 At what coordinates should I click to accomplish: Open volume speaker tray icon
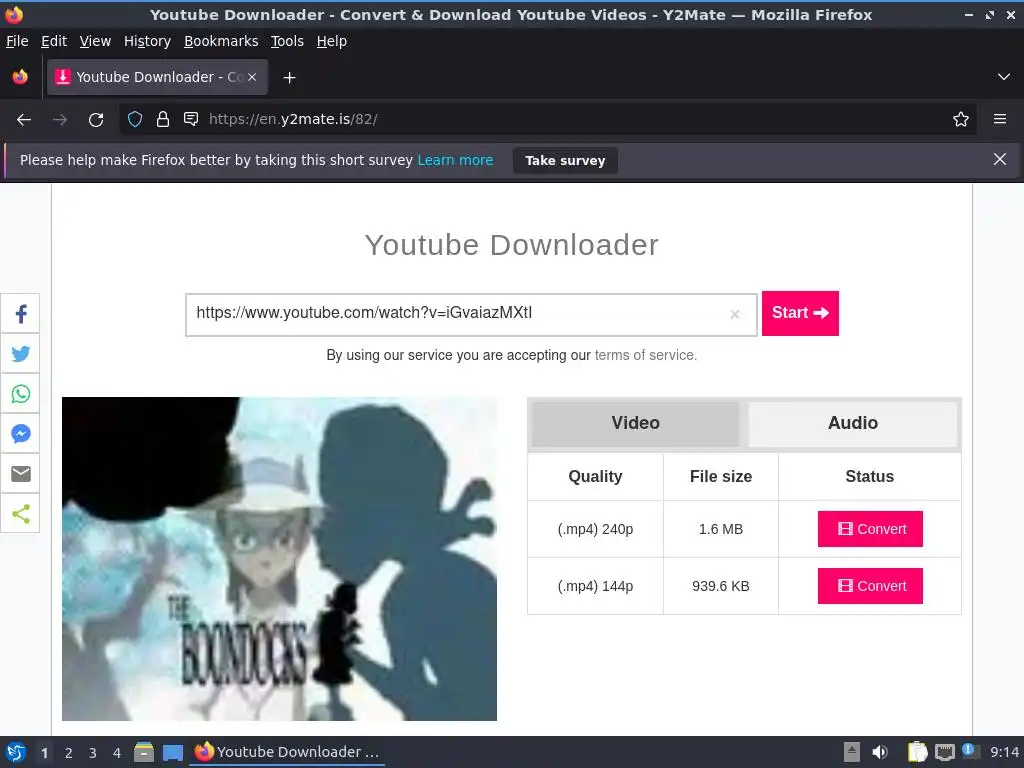click(x=880, y=752)
